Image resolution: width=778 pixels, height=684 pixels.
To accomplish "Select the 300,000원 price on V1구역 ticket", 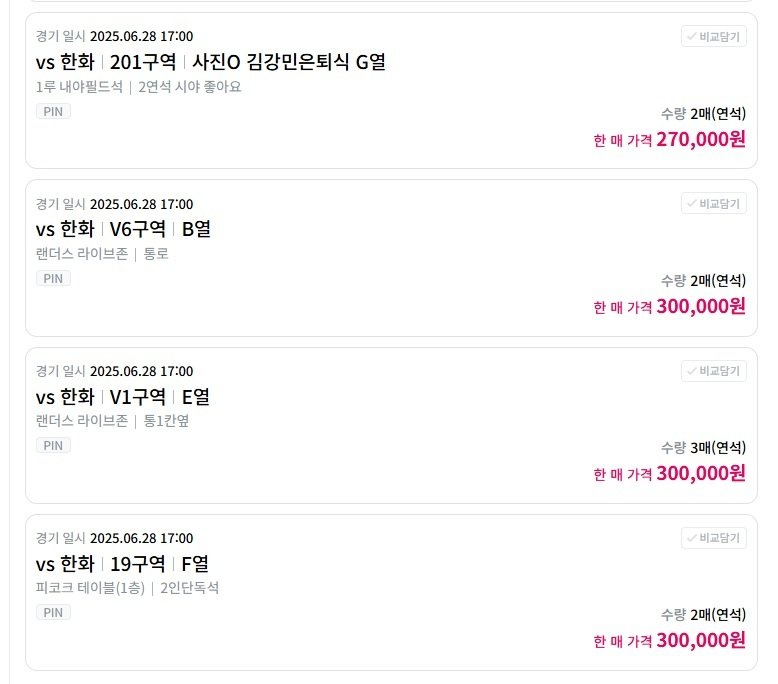I will (701, 474).
